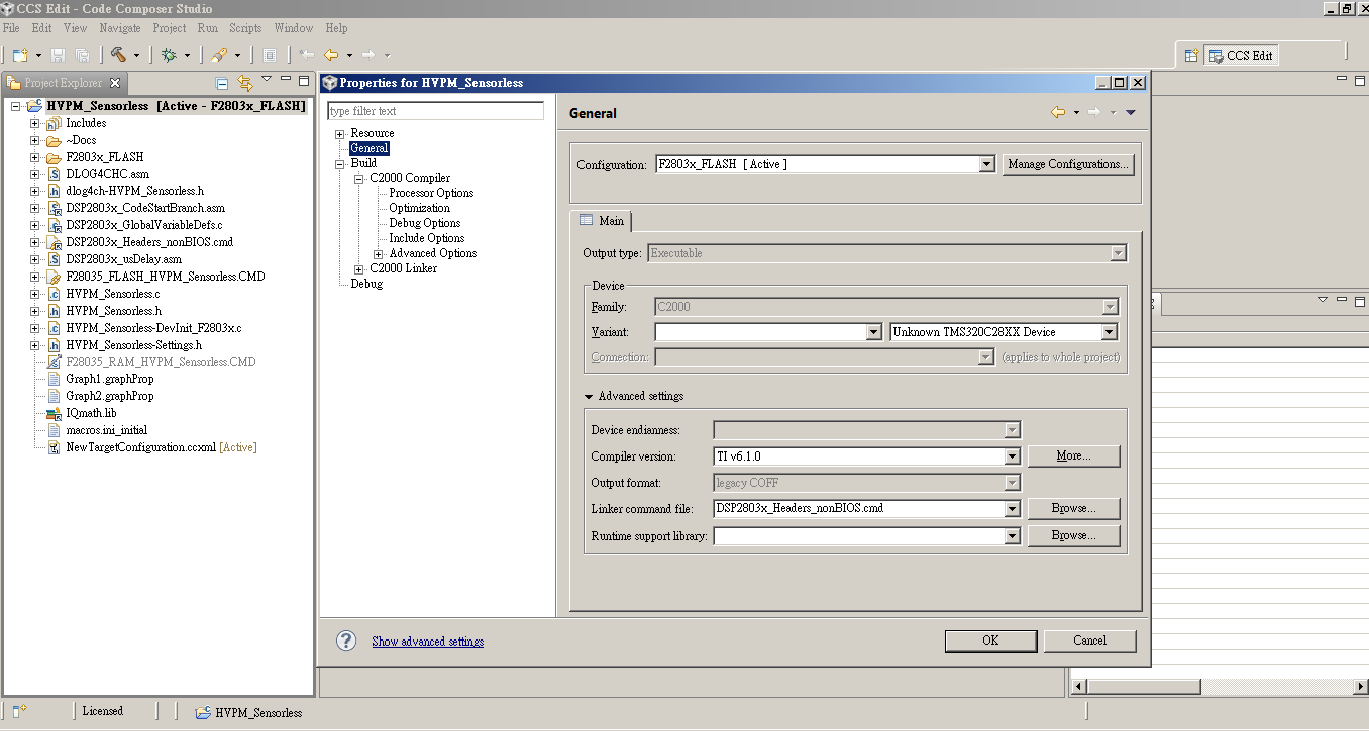
Task: Click the DLOG4CHC.asm file icon
Action: tap(56, 174)
